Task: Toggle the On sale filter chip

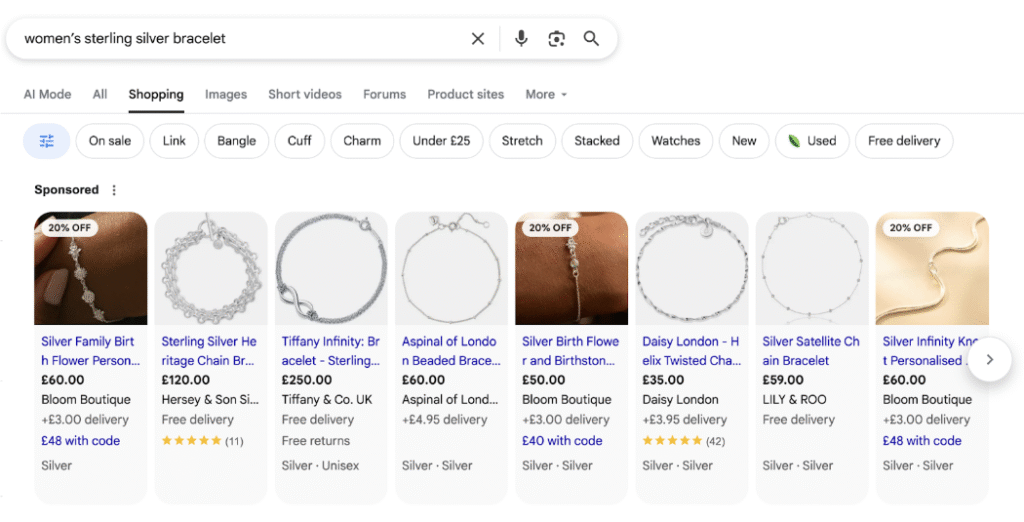Action: coord(110,141)
